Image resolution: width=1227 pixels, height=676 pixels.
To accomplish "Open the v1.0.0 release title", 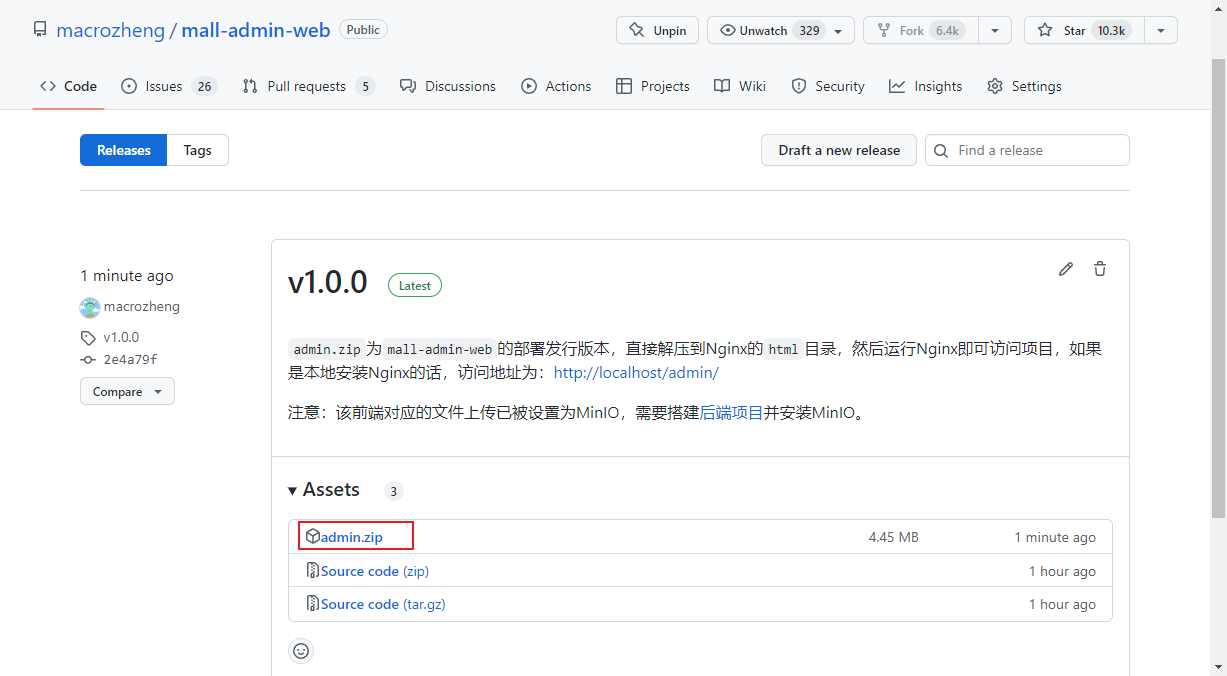I will (328, 282).
